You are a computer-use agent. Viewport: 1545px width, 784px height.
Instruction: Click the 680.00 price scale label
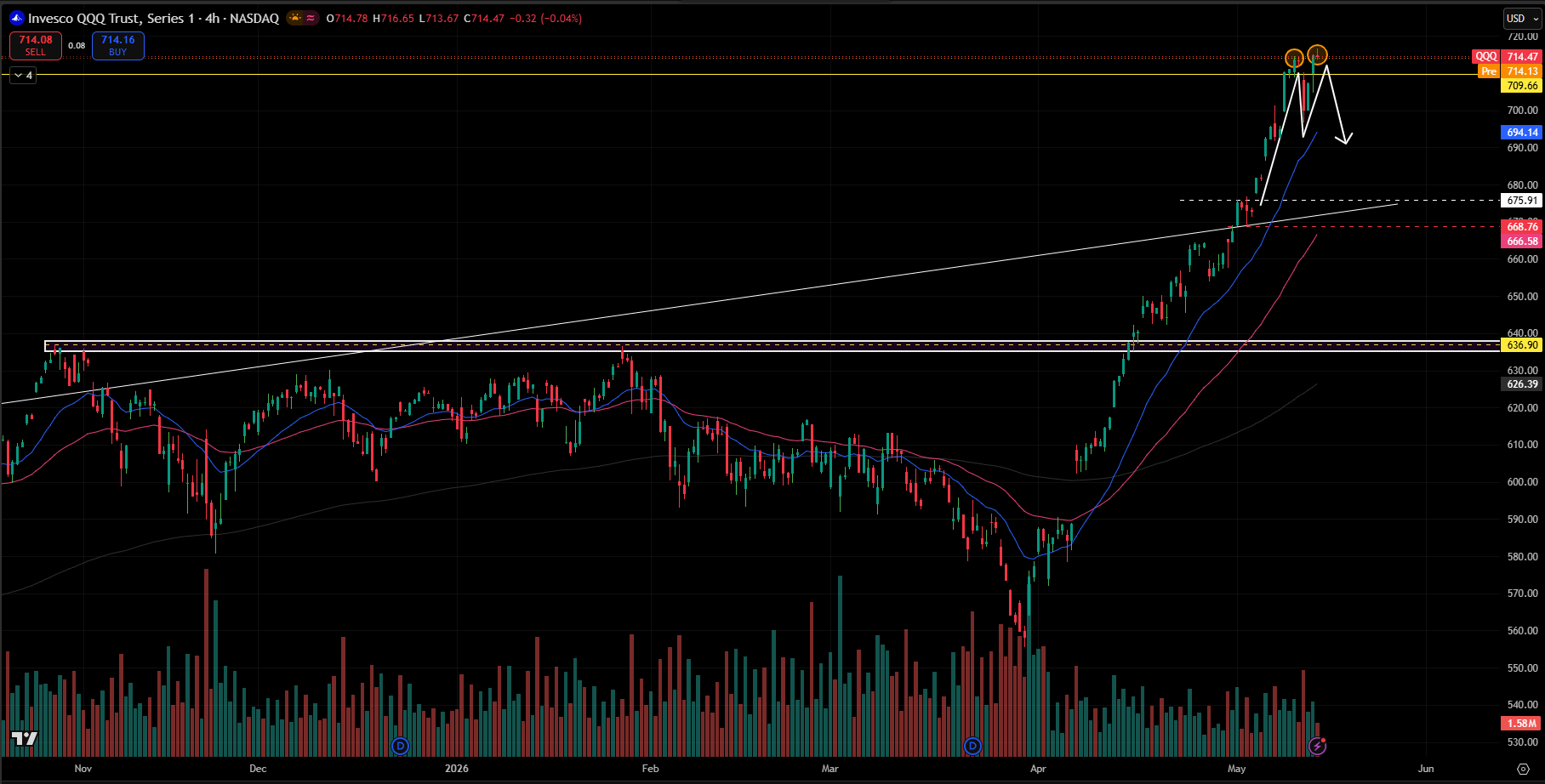coord(1522,185)
